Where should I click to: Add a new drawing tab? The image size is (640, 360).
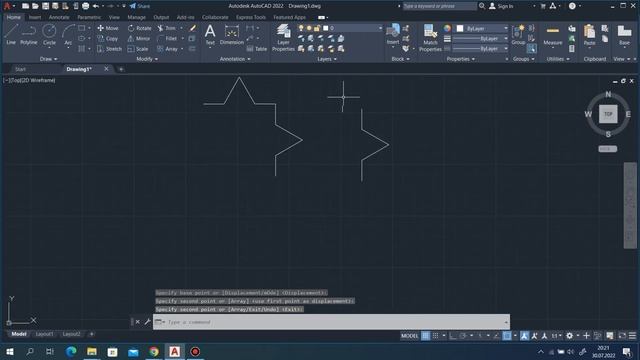(x=121, y=69)
